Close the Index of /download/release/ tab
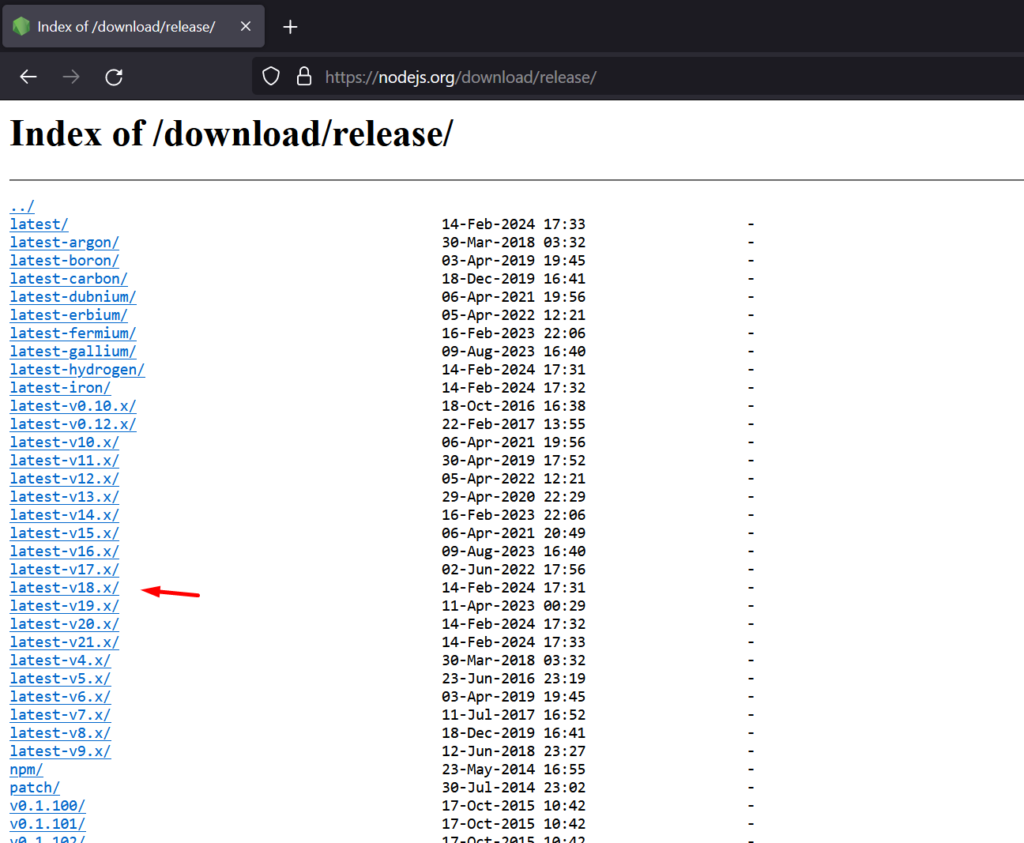Image resolution: width=1024 pixels, height=843 pixels. click(246, 26)
